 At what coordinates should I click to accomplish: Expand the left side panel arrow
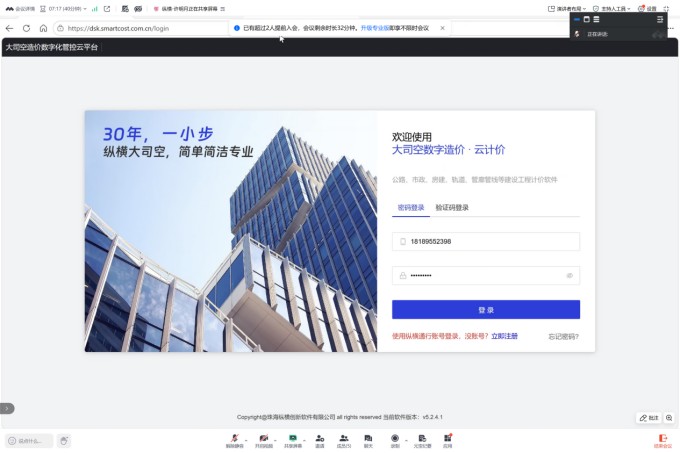(7, 408)
